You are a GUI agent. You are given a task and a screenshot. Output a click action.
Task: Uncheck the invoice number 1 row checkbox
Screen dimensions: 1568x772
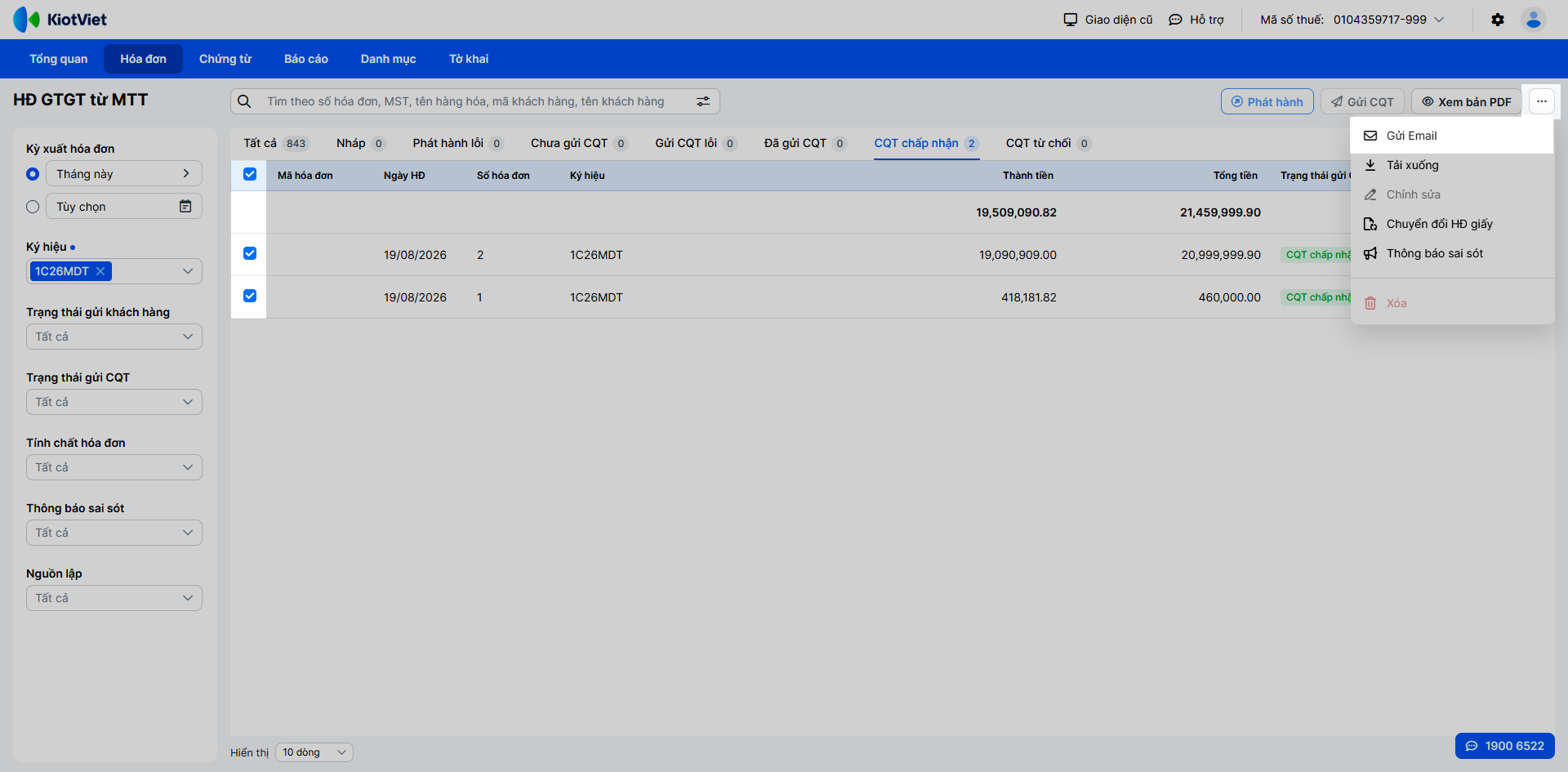pos(250,296)
